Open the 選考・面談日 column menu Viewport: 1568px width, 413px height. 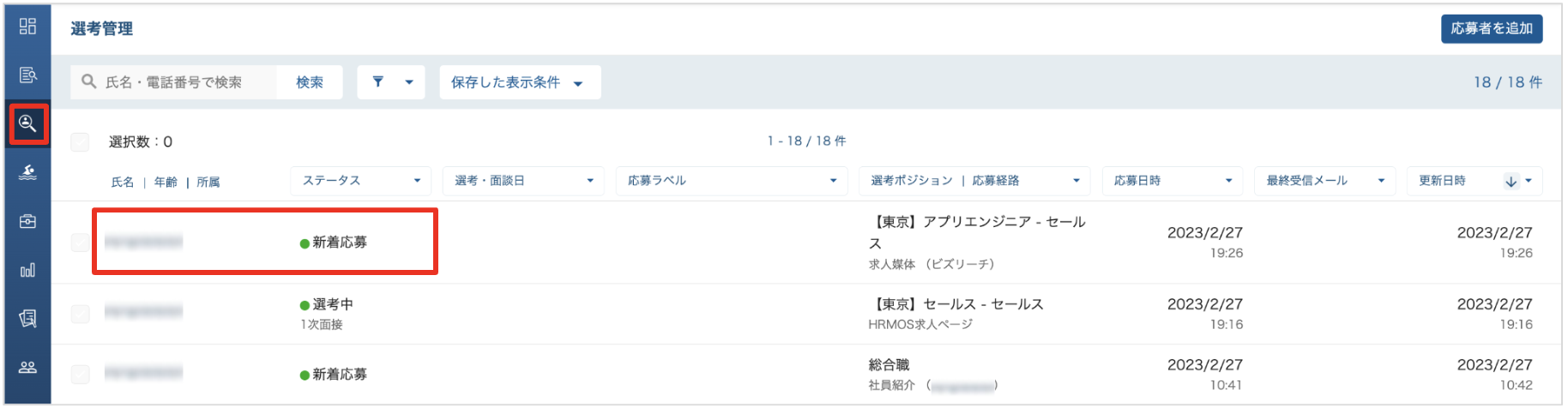[524, 181]
